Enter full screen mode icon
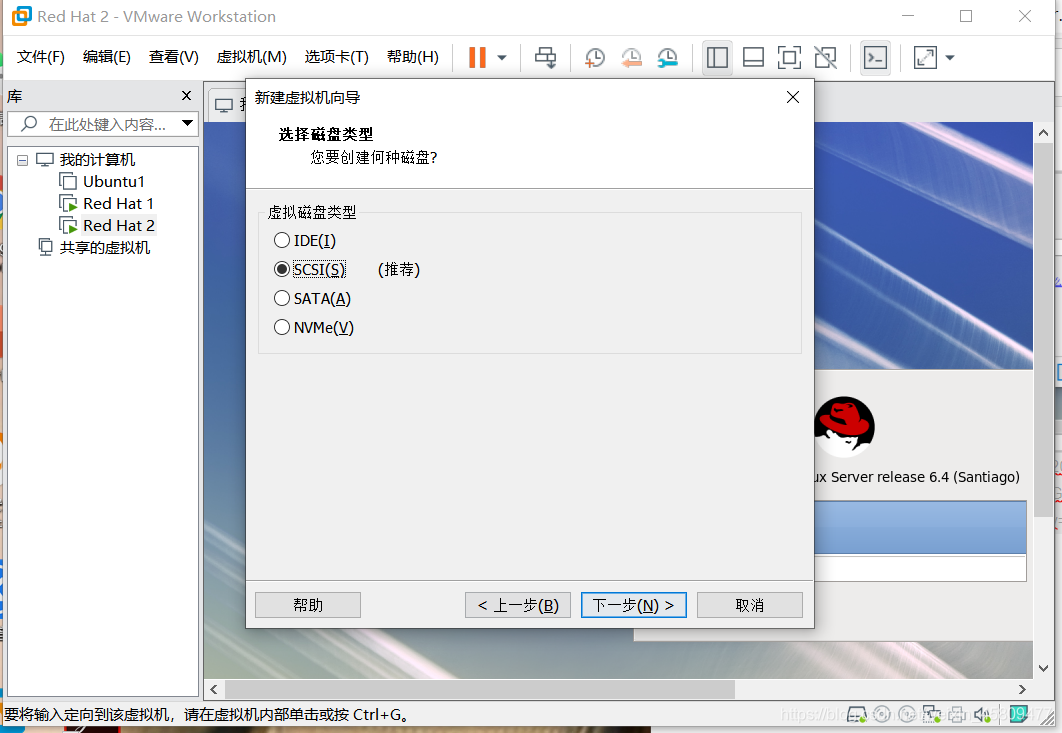 [789, 58]
